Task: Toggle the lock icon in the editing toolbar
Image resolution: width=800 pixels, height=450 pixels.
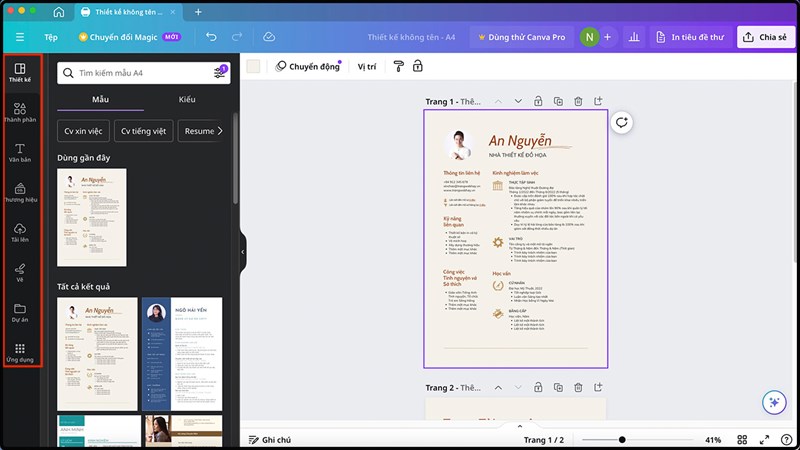Action: (x=417, y=67)
